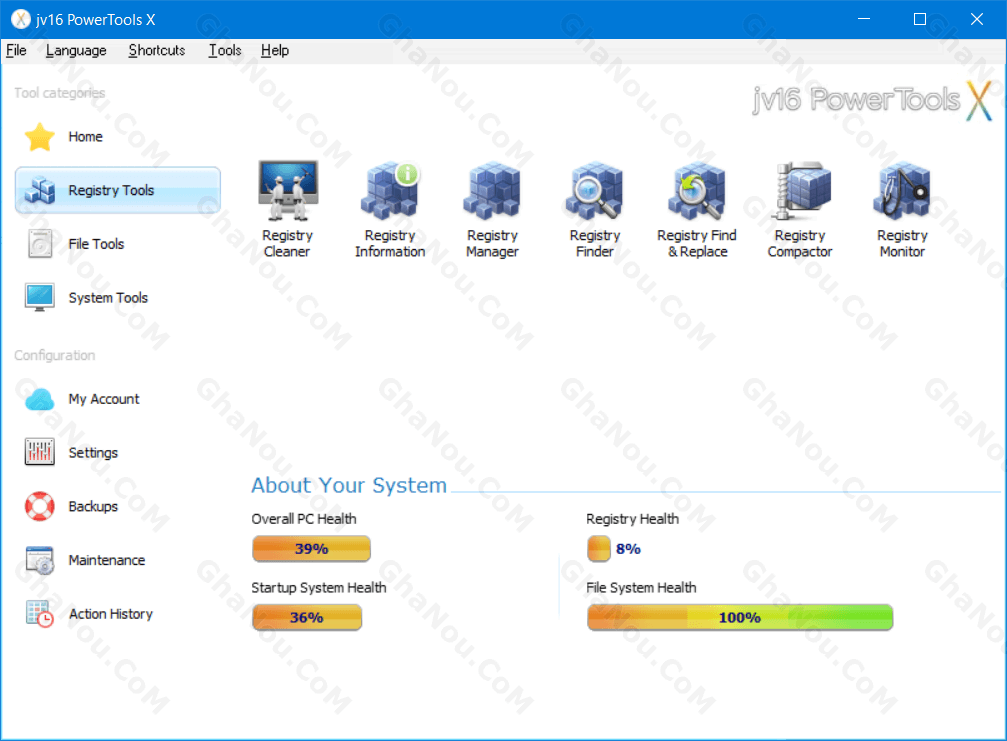Viewport: 1007px width, 741px height.
Task: Open the Registry Monitor stethoscope icon
Action: (x=902, y=190)
